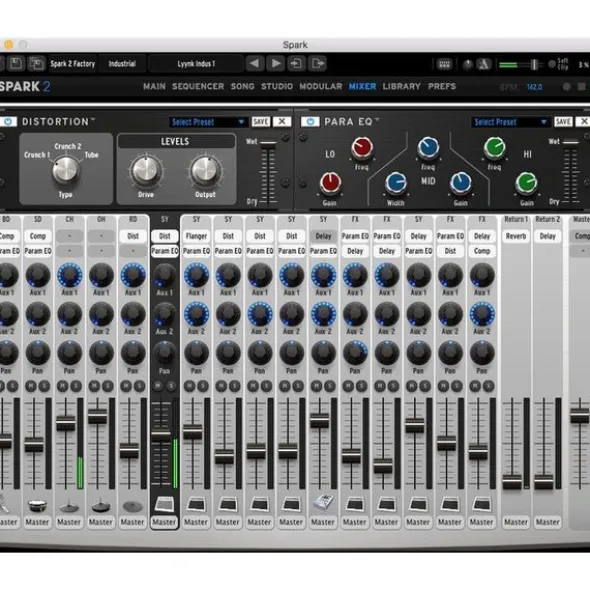Click the master volume slider in top bar
The image size is (590, 591).
[520, 64]
